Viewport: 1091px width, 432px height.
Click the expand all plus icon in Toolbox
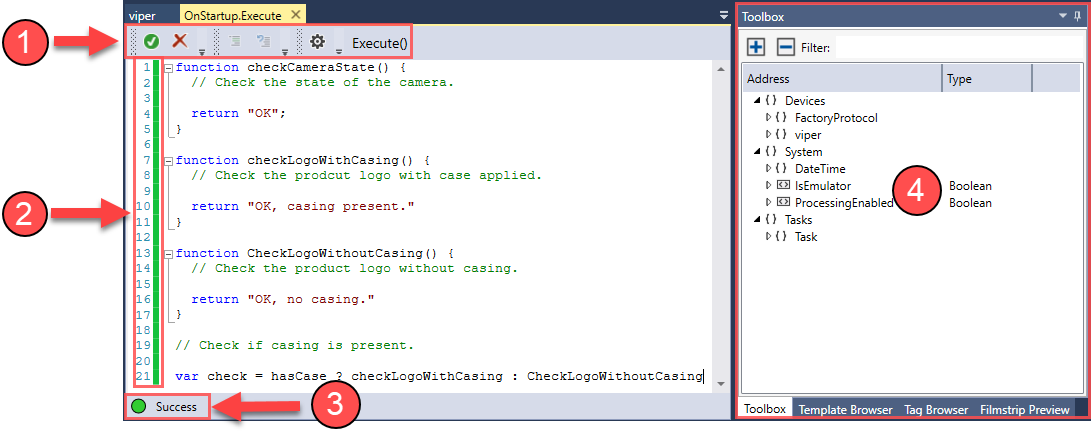(757, 47)
